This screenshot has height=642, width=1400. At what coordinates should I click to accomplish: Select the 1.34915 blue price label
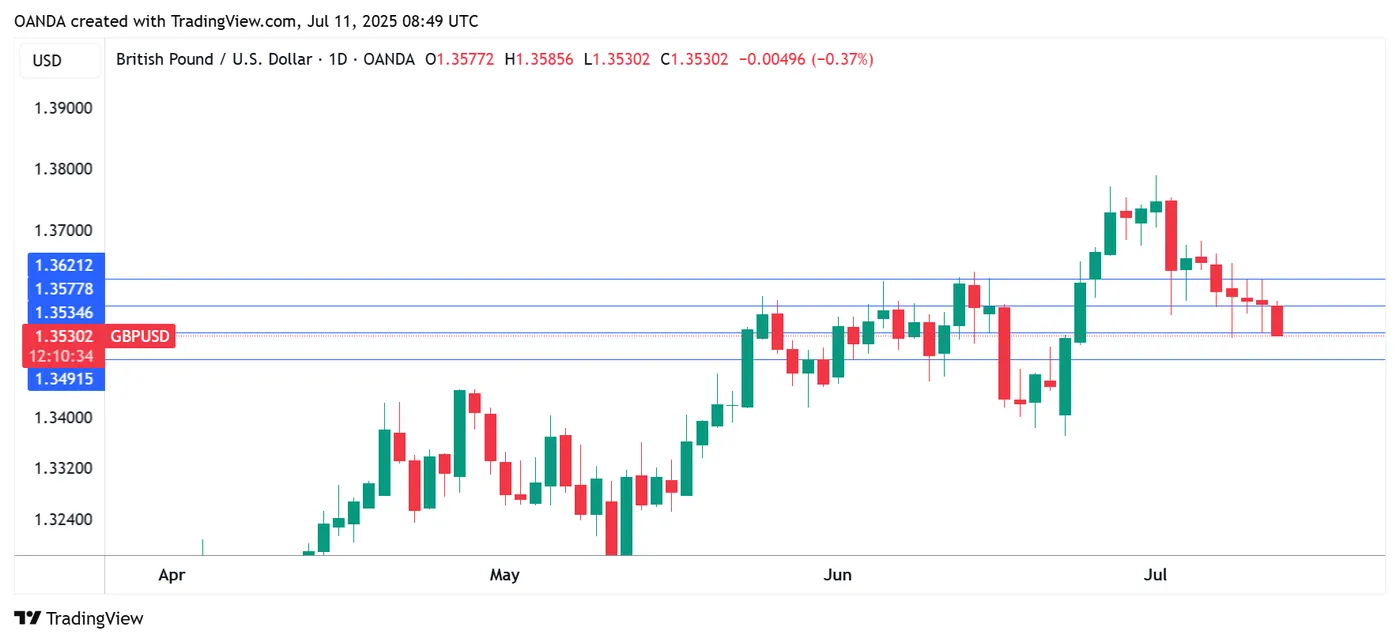pyautogui.click(x=63, y=379)
